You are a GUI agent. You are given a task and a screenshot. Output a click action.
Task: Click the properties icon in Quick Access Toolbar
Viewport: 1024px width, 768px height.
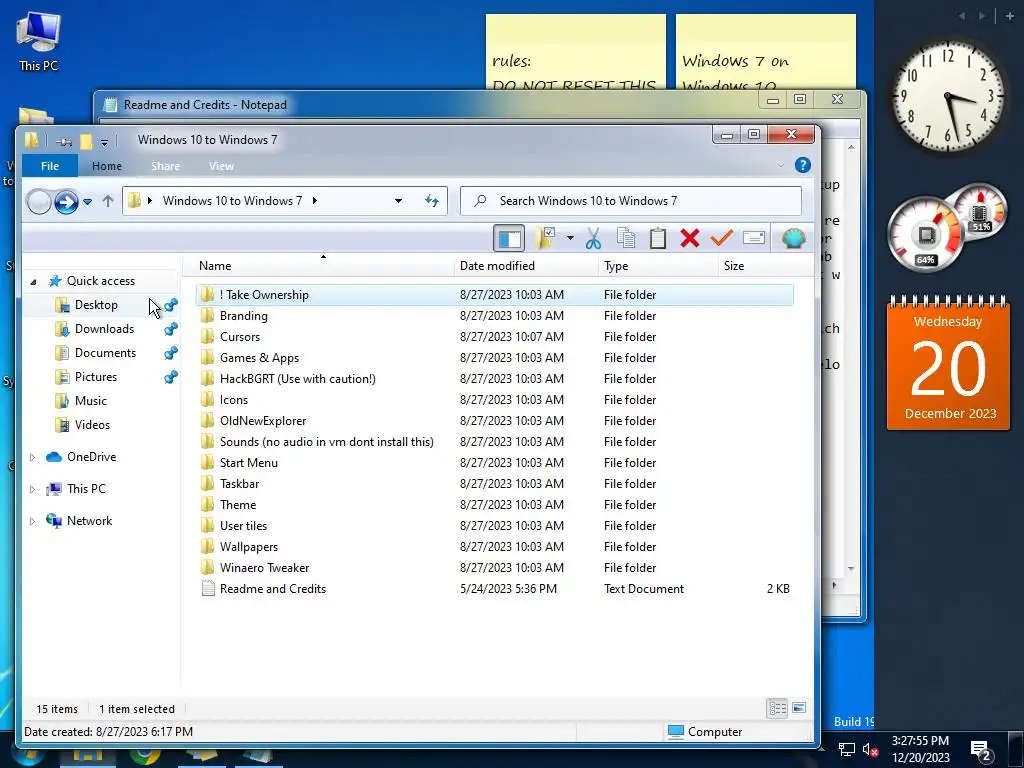point(64,141)
